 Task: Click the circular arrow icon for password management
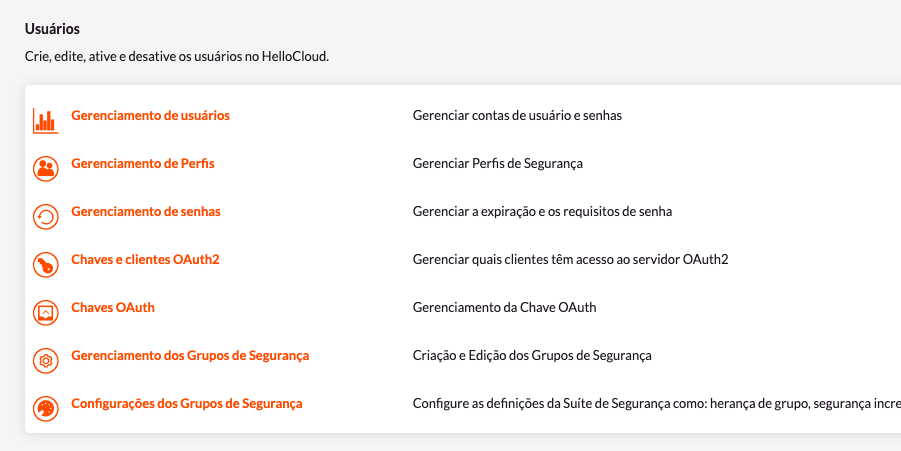[x=45, y=217]
